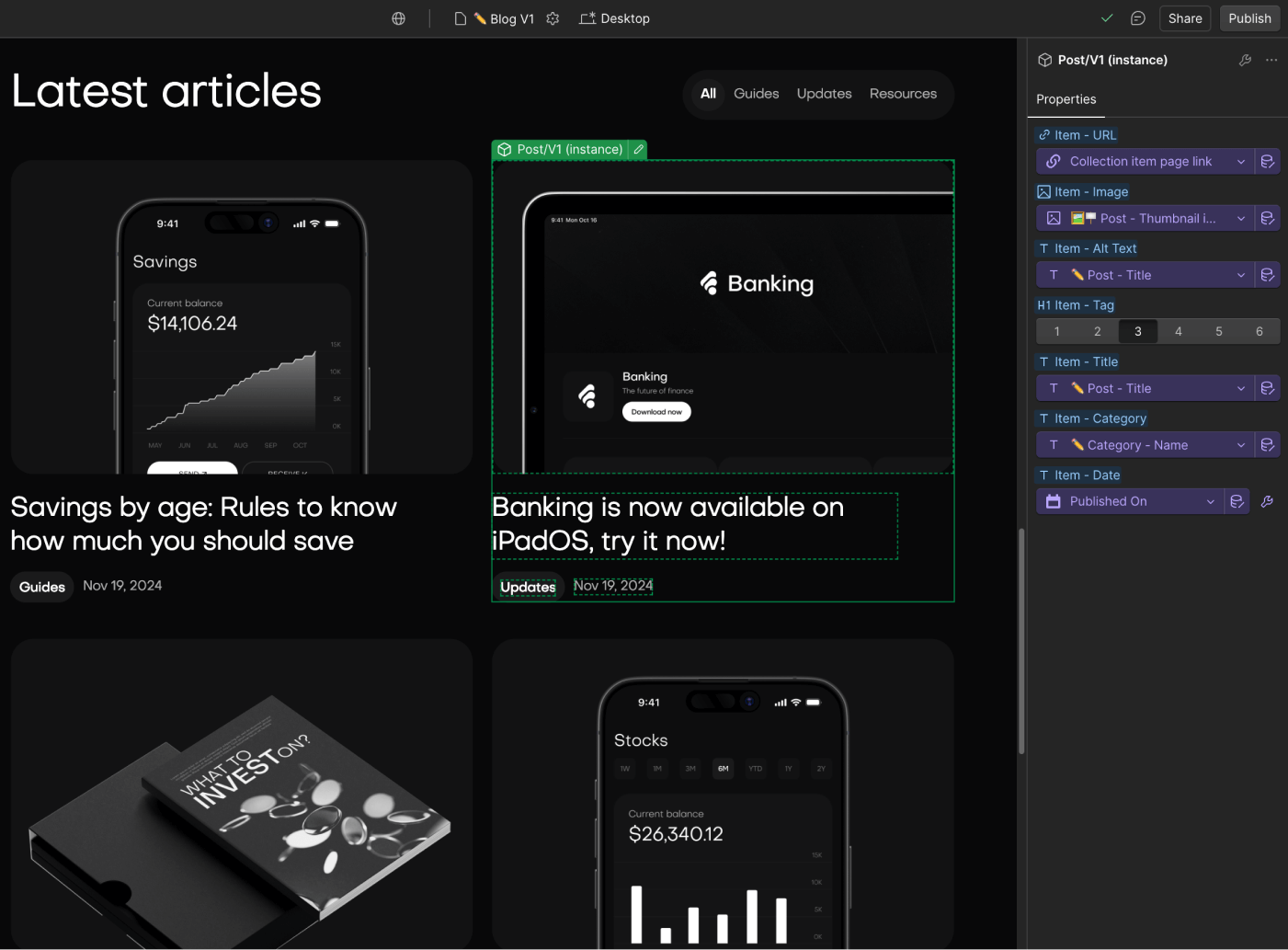1288x950 pixels.
Task: Click the green checkmark icon in the toolbar
Action: [1107, 17]
